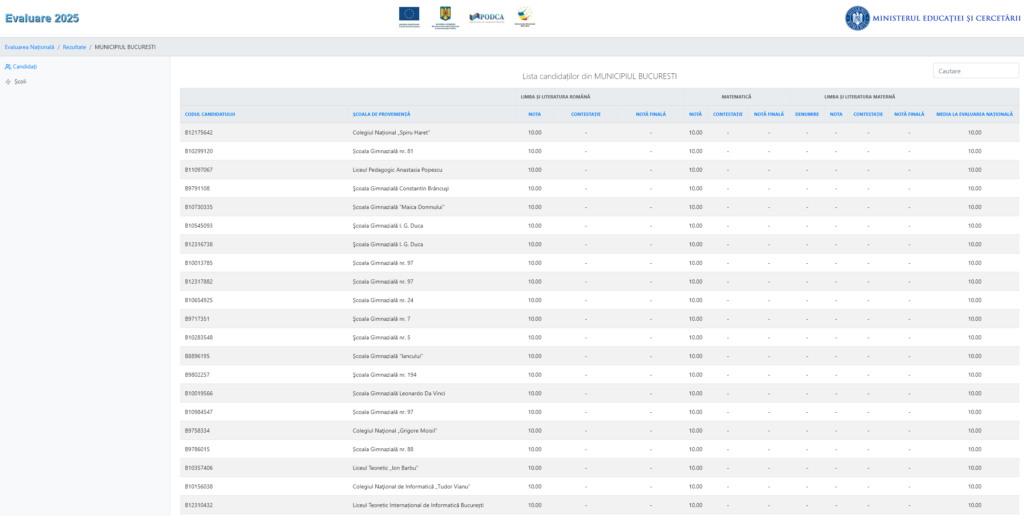Viewport: 1024px width, 516px height.
Task: Click Școala Gimnazială nr. 194 cell
Action: 384,374
